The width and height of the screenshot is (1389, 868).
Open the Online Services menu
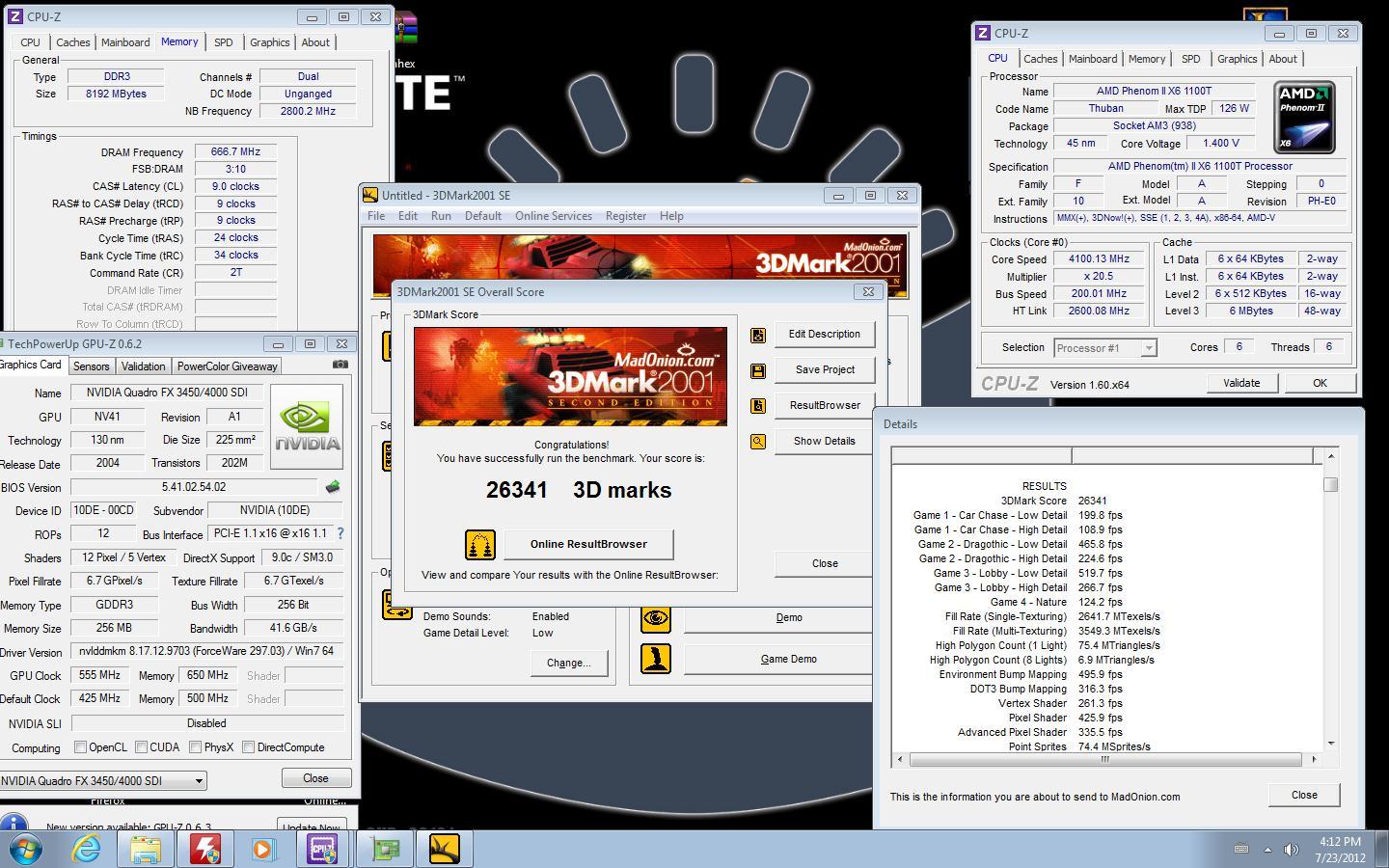pyautogui.click(x=554, y=216)
